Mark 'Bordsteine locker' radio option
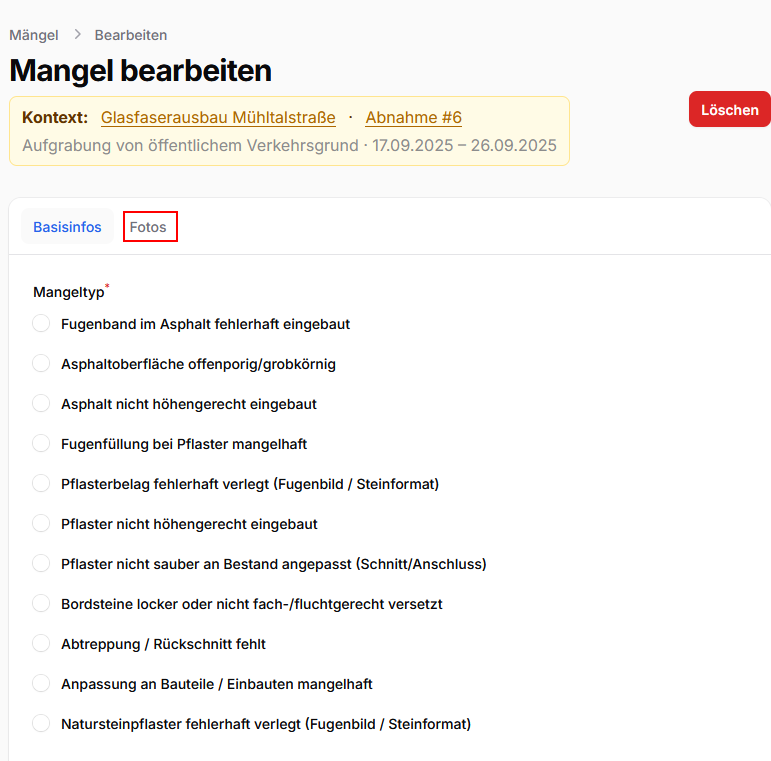Viewport: 771px width, 761px height. coord(41,604)
